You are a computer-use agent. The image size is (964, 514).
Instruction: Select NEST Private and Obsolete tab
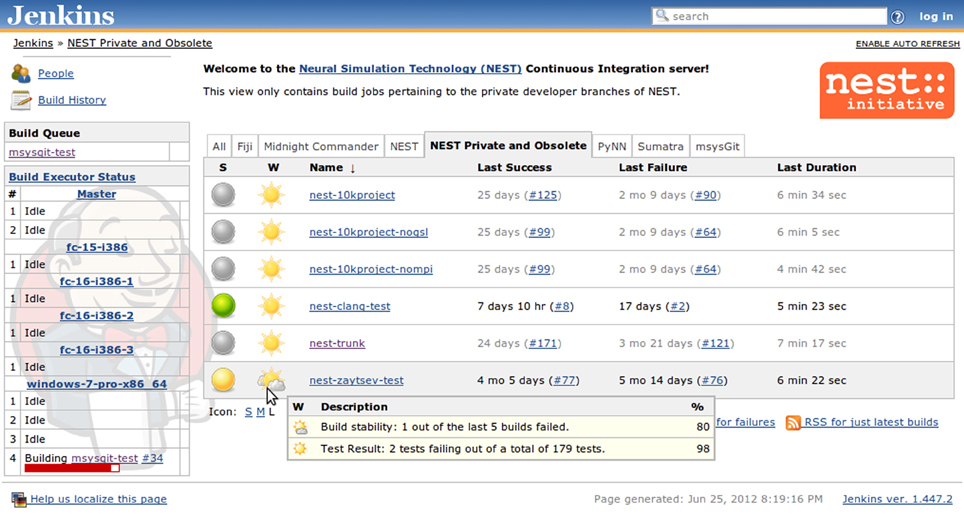click(508, 145)
